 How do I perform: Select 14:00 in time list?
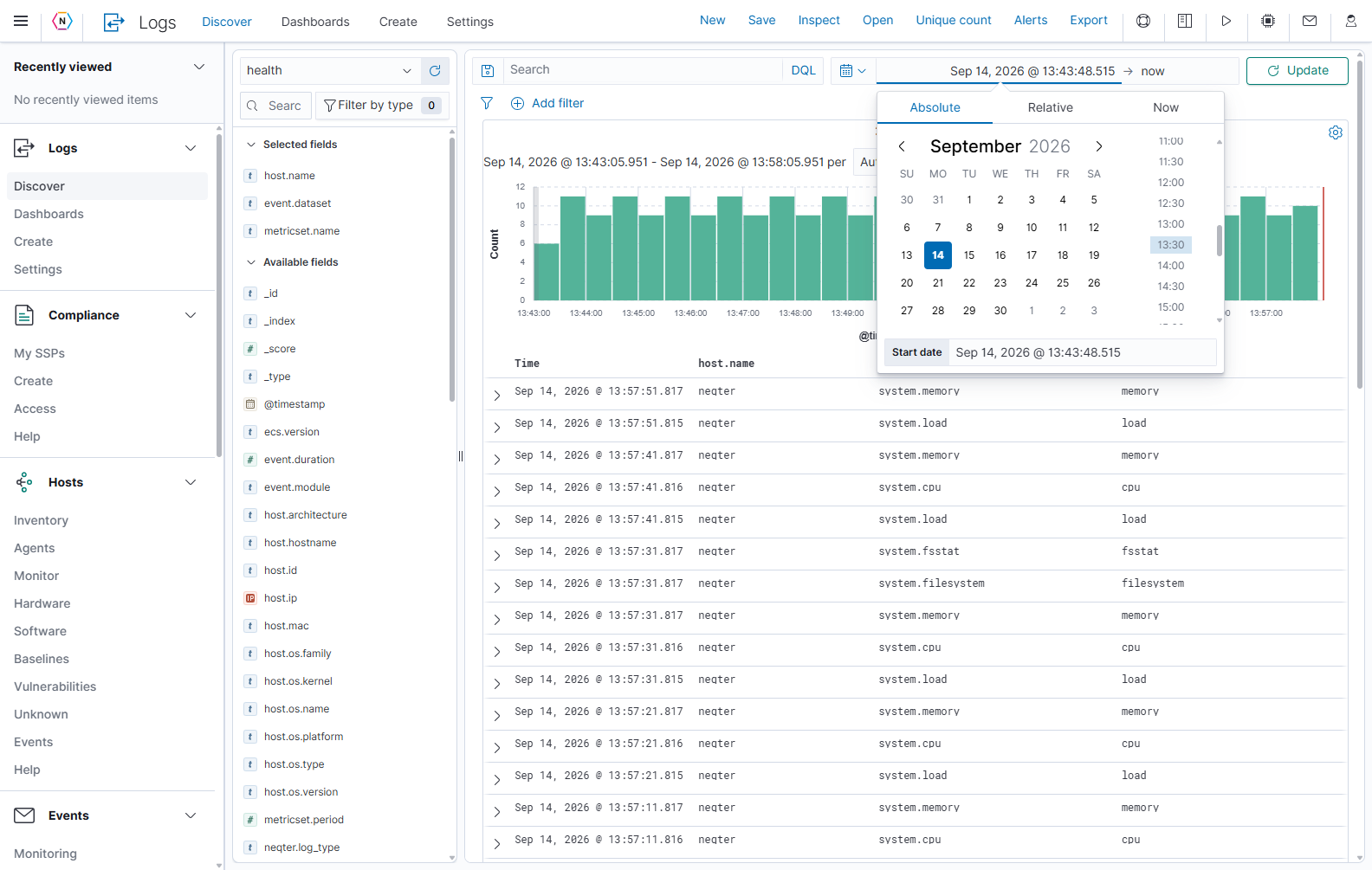(1171, 266)
